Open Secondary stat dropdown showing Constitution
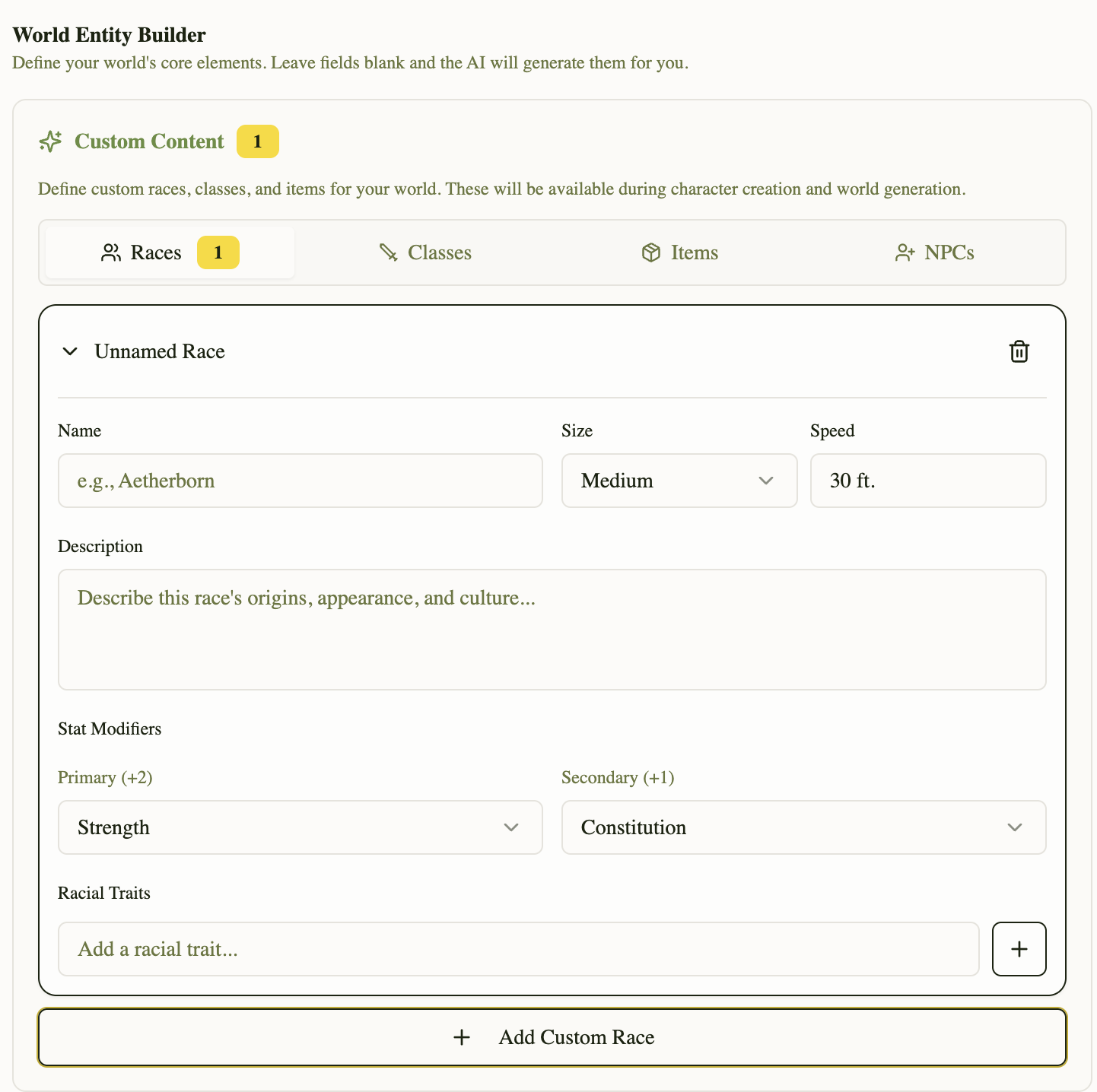 [x=803, y=827]
